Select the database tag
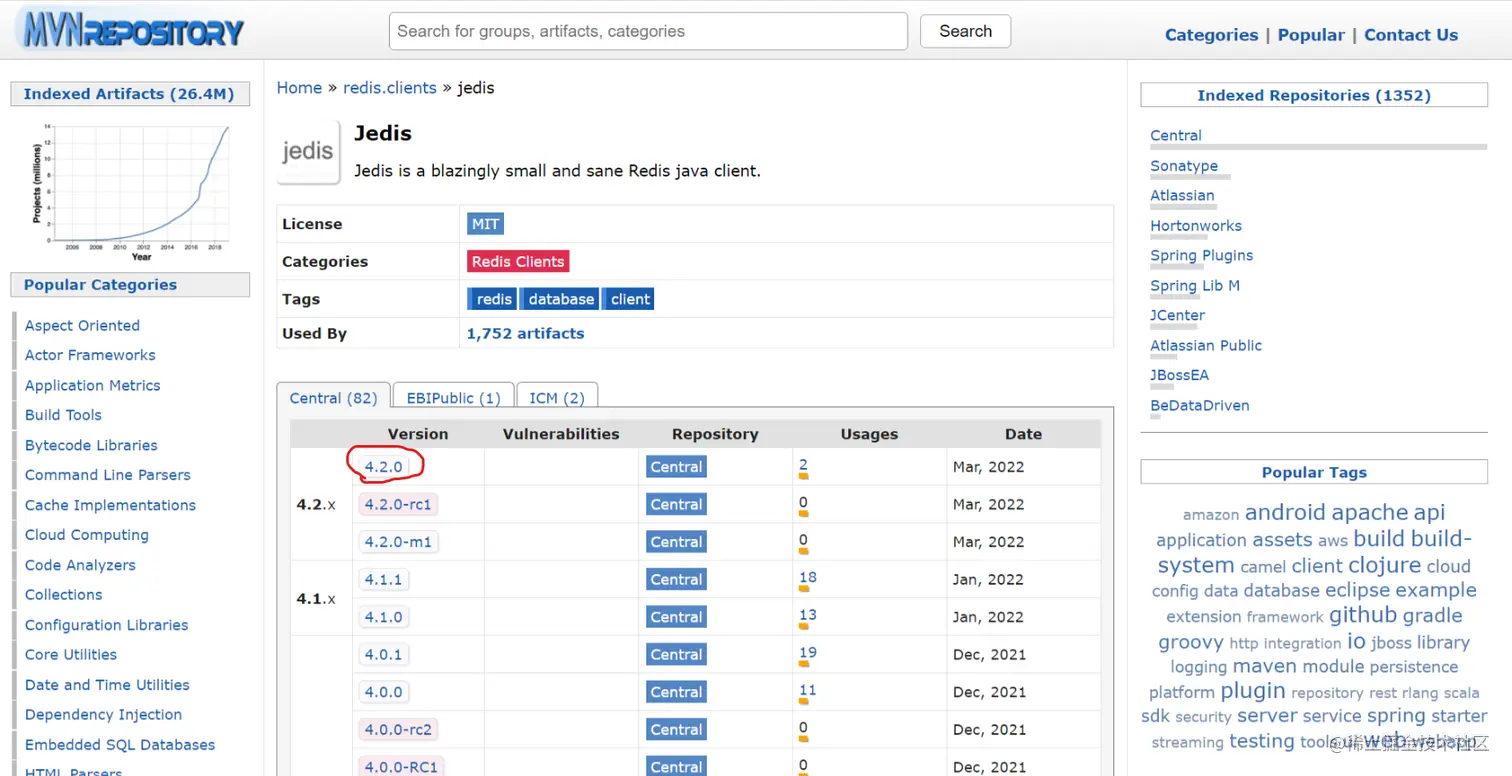This screenshot has height=776, width=1512. [x=560, y=299]
